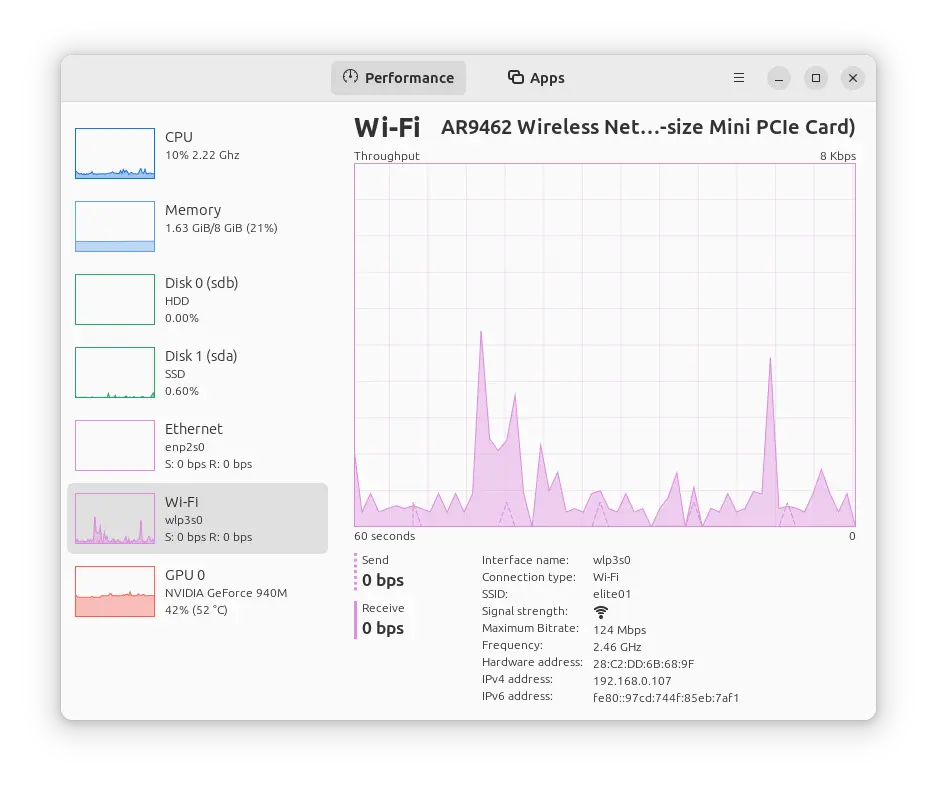Select the Ethernet enp2s0 entry

click(197, 445)
